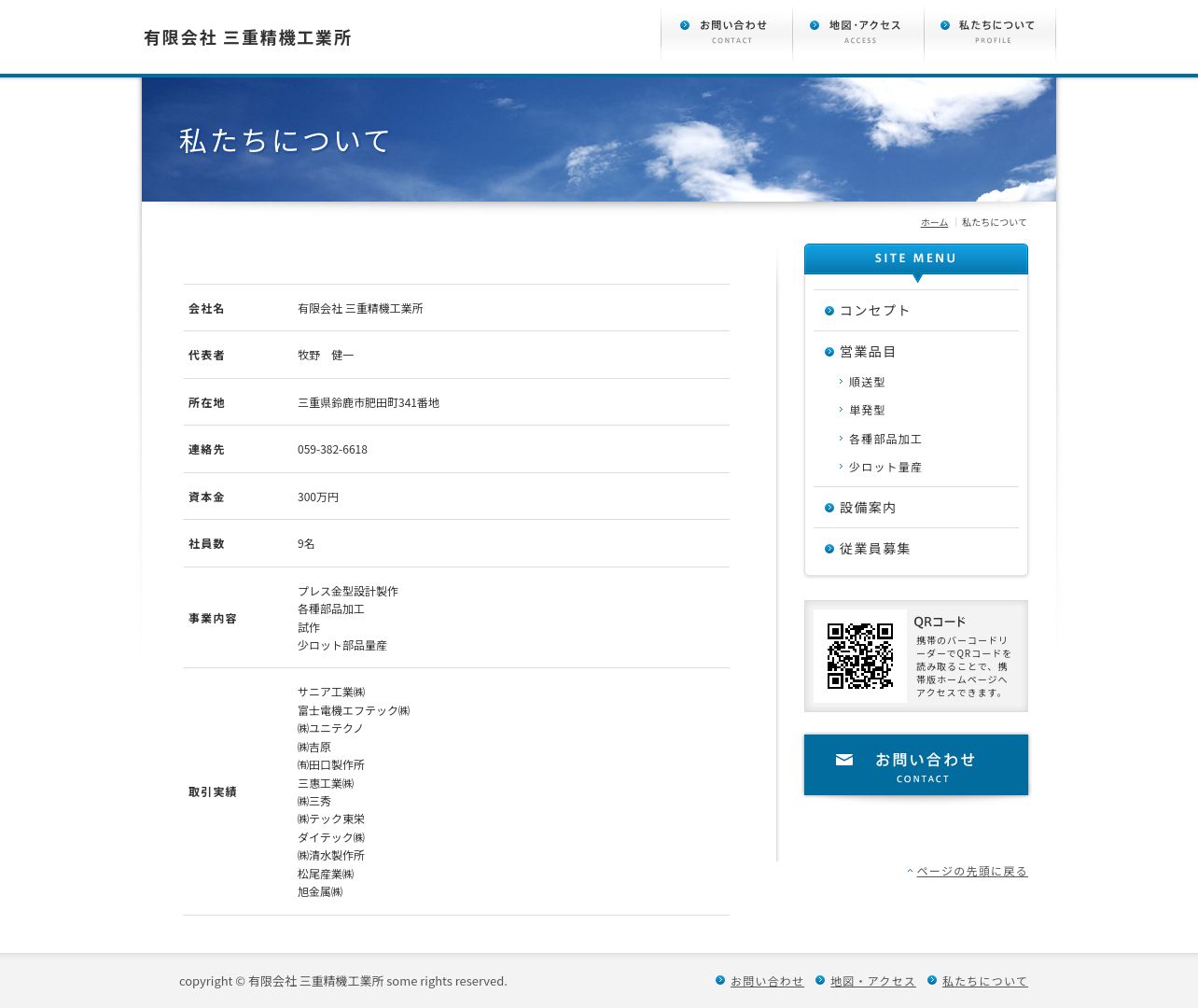Click the 私たちについて banner image
1198x1008 pixels.
(x=599, y=140)
